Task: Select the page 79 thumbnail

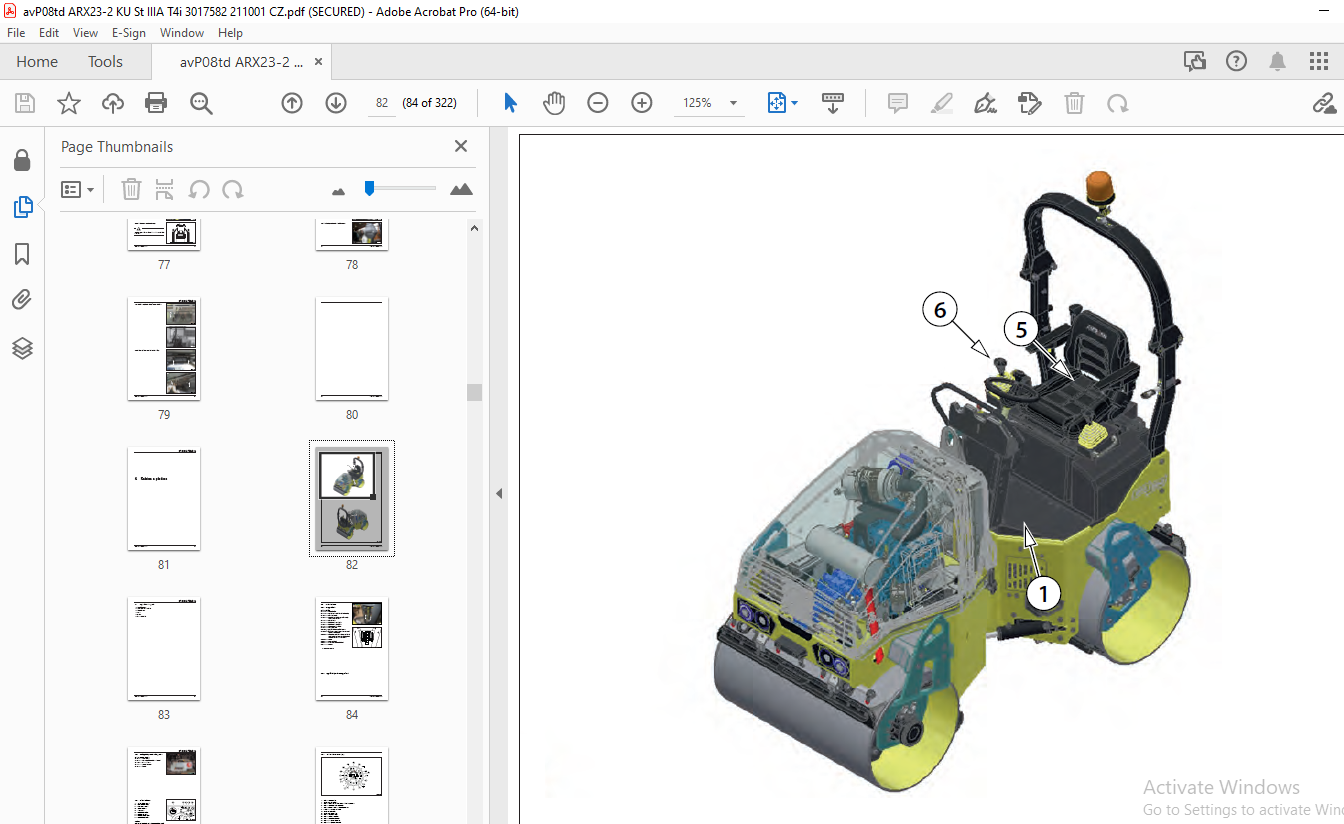Action: [164, 349]
